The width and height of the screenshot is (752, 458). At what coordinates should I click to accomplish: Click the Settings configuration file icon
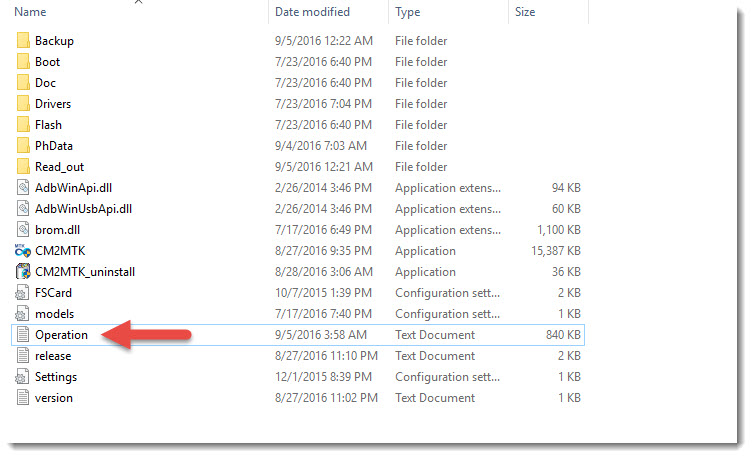coord(22,377)
